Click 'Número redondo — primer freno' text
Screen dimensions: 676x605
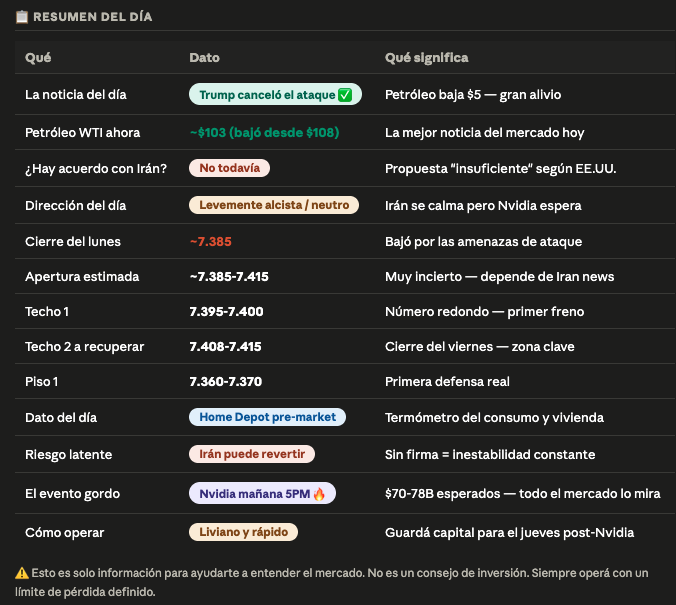click(485, 311)
